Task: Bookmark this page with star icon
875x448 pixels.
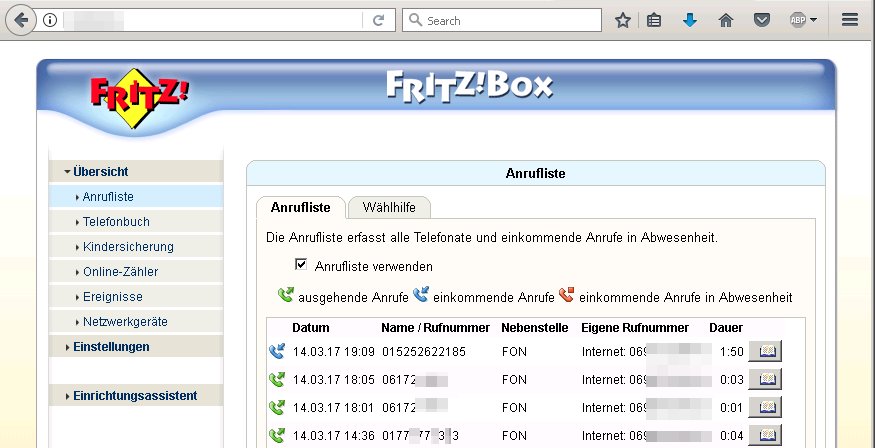Action: coord(623,21)
